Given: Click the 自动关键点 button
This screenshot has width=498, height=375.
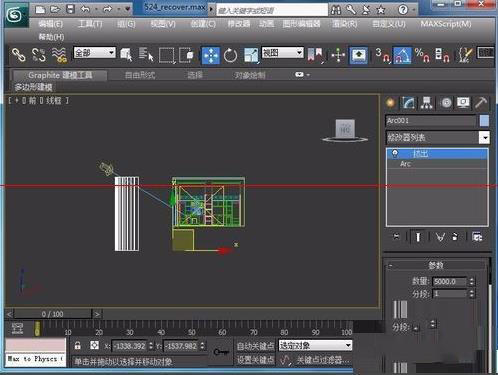Looking at the screenshot, I should click(x=255, y=346).
